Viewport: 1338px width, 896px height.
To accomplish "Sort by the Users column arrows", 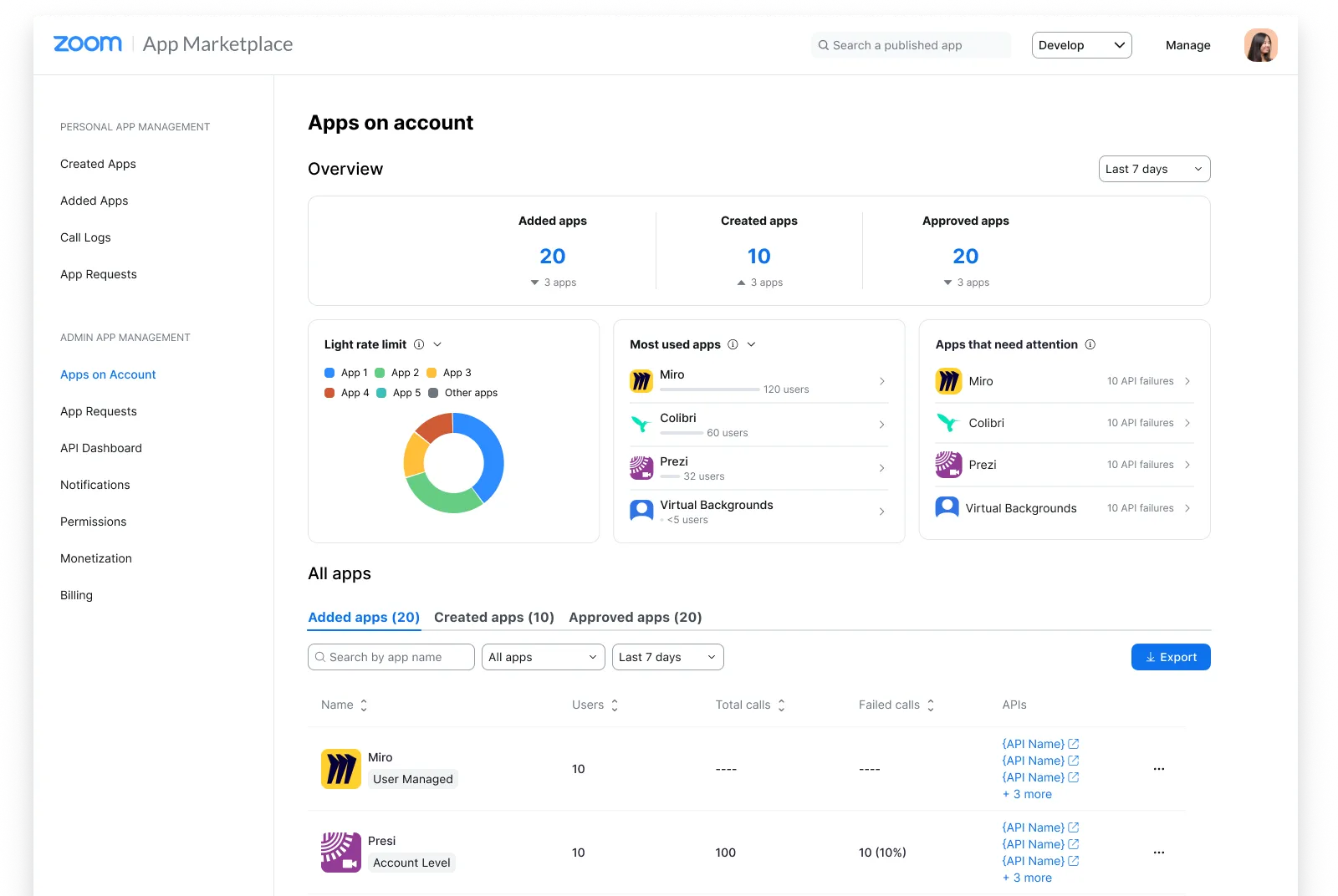I will pyautogui.click(x=615, y=705).
